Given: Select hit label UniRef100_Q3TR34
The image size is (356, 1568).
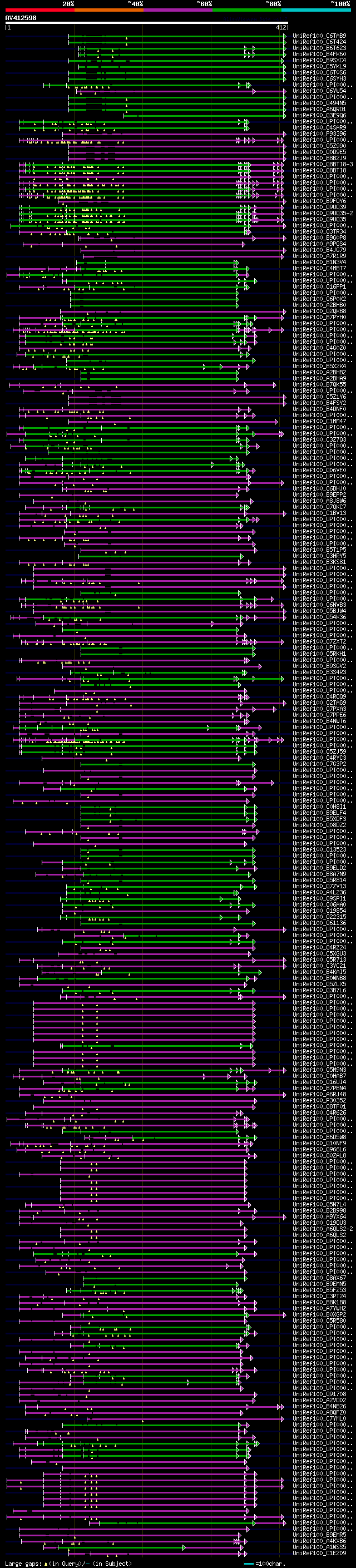Looking at the screenshot, I should click(x=319, y=231).
